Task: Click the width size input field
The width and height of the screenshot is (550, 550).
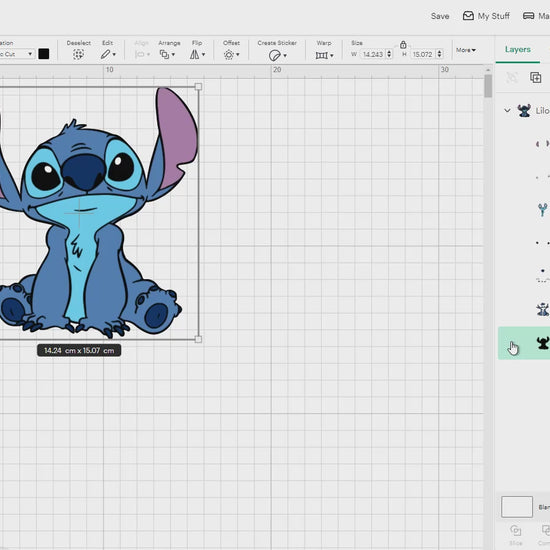Action: (373, 54)
